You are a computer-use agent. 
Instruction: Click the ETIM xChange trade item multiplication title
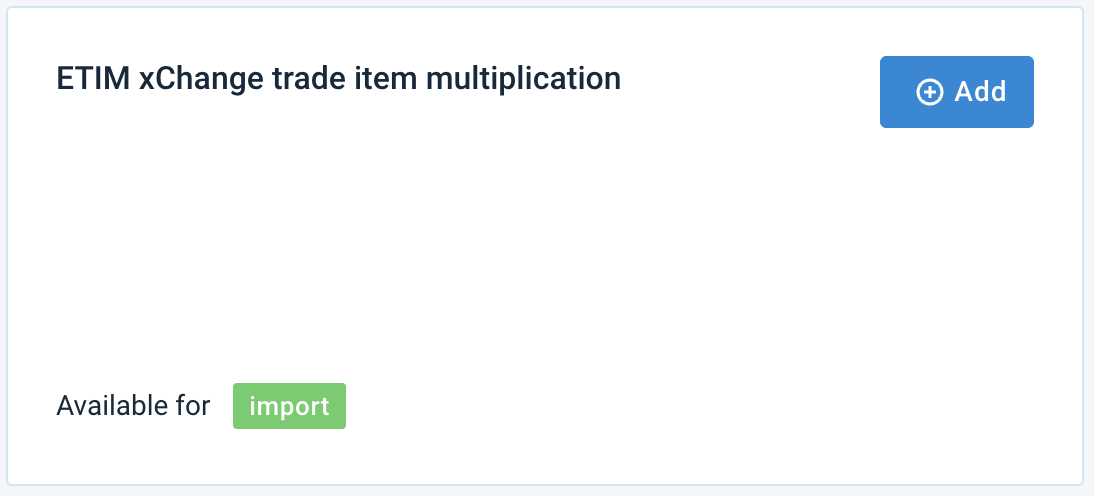click(x=339, y=78)
